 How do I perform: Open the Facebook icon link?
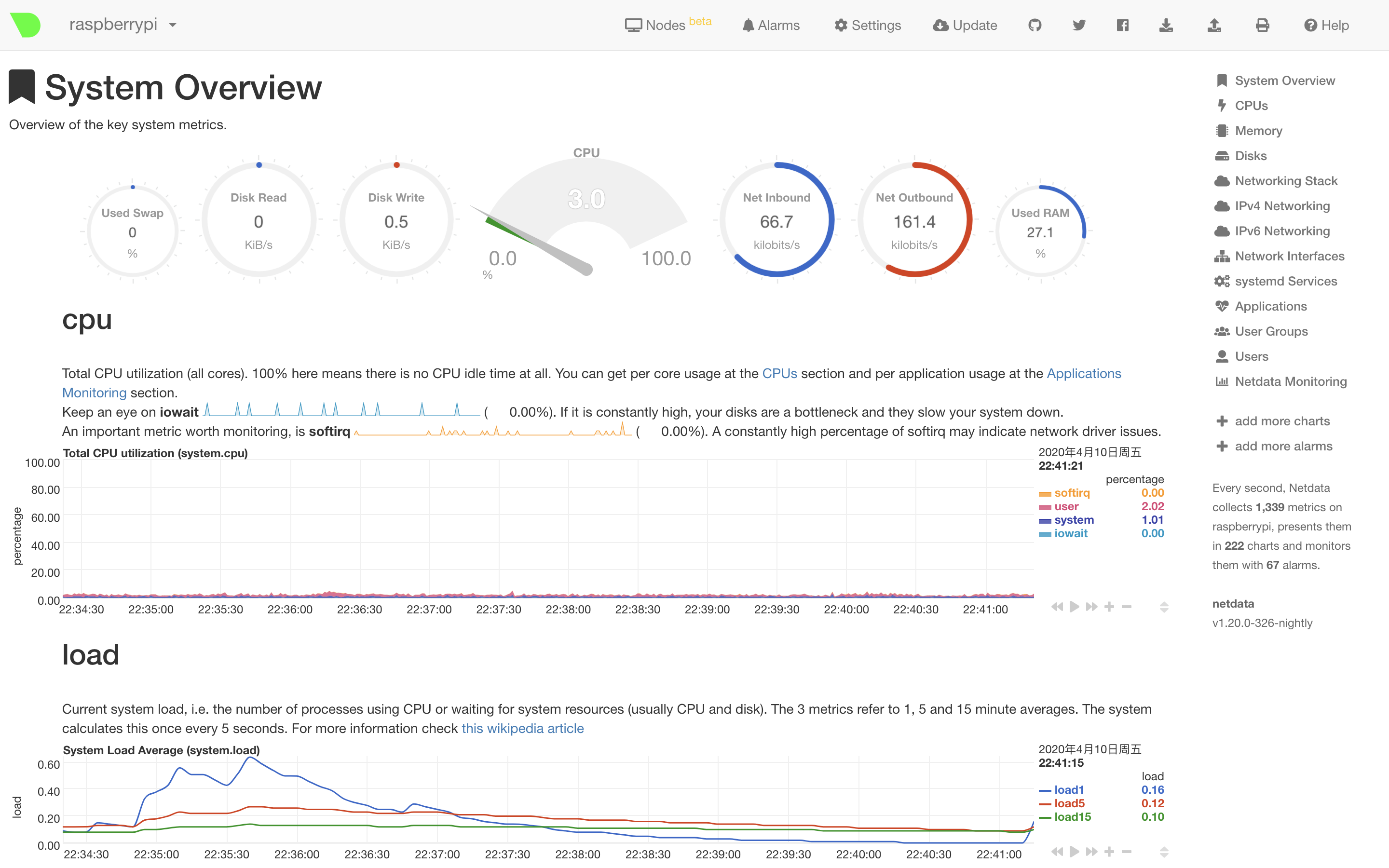(x=1123, y=25)
